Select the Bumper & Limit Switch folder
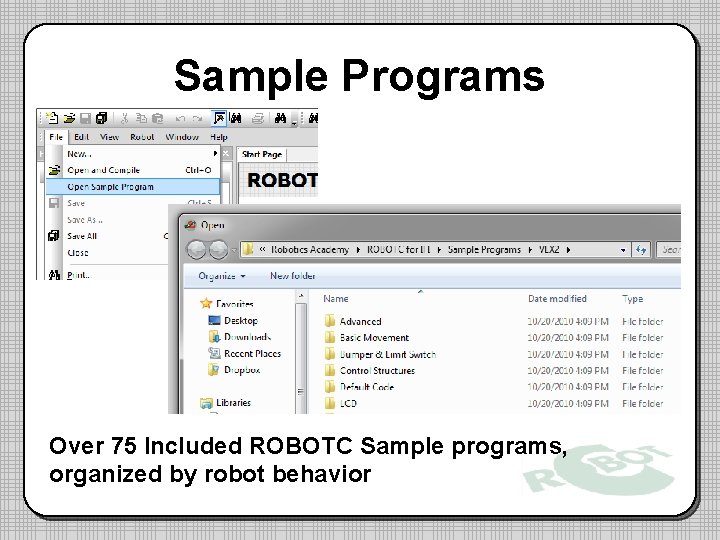This screenshot has height=540, width=720. 388,354
